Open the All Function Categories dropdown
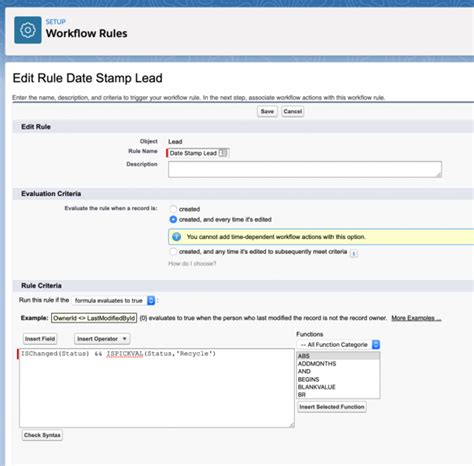The height and width of the screenshot is (466, 474). 338,344
